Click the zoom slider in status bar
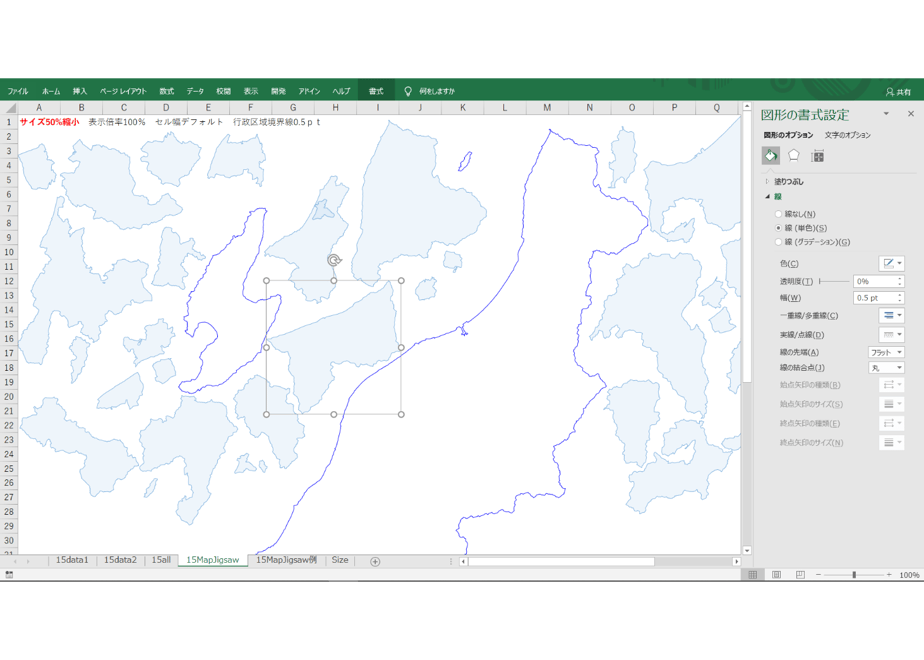 click(x=854, y=575)
